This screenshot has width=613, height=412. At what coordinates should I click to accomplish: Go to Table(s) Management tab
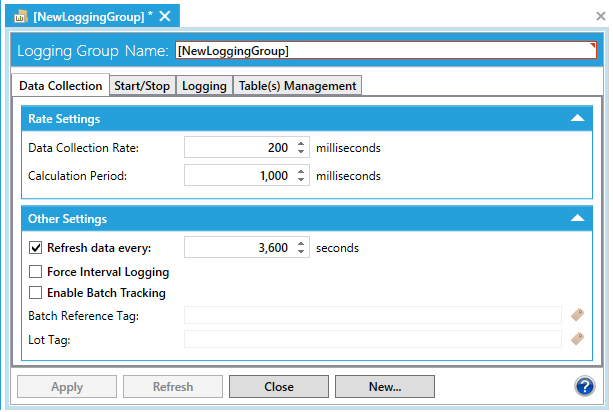pos(297,86)
